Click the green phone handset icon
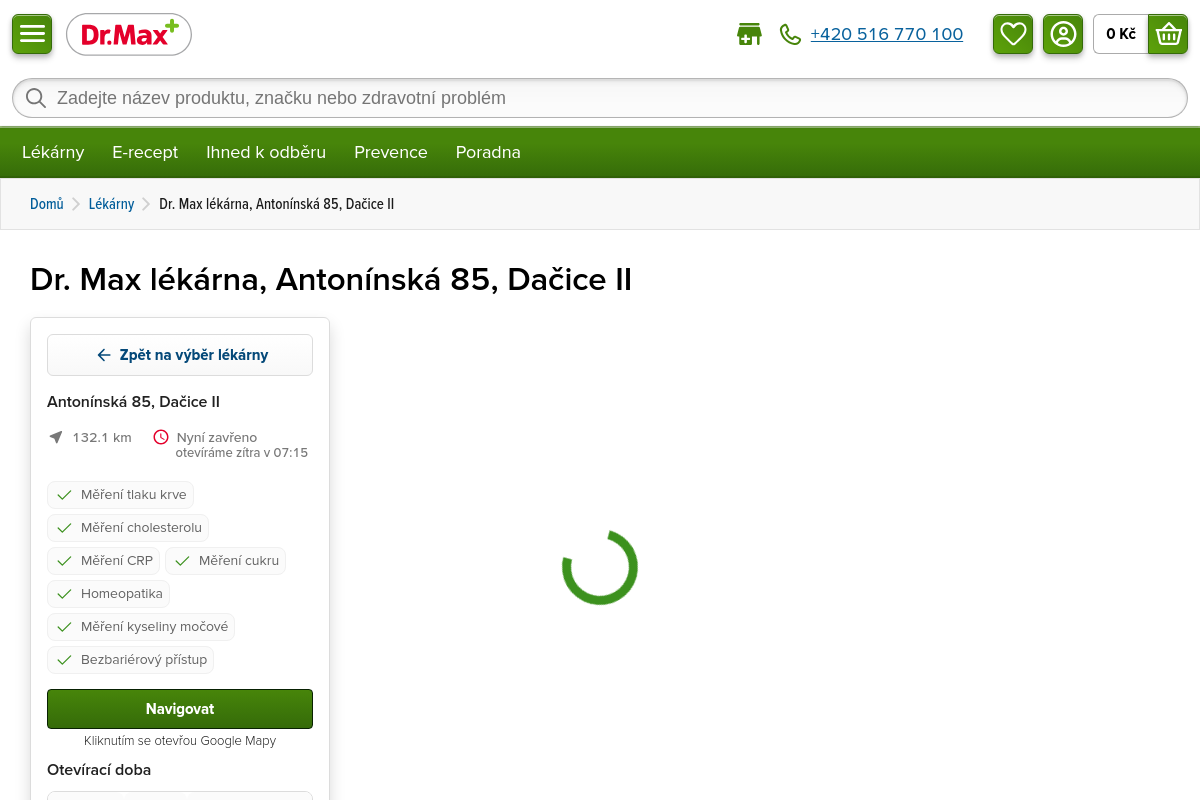The height and width of the screenshot is (800, 1200). pyautogui.click(x=790, y=35)
